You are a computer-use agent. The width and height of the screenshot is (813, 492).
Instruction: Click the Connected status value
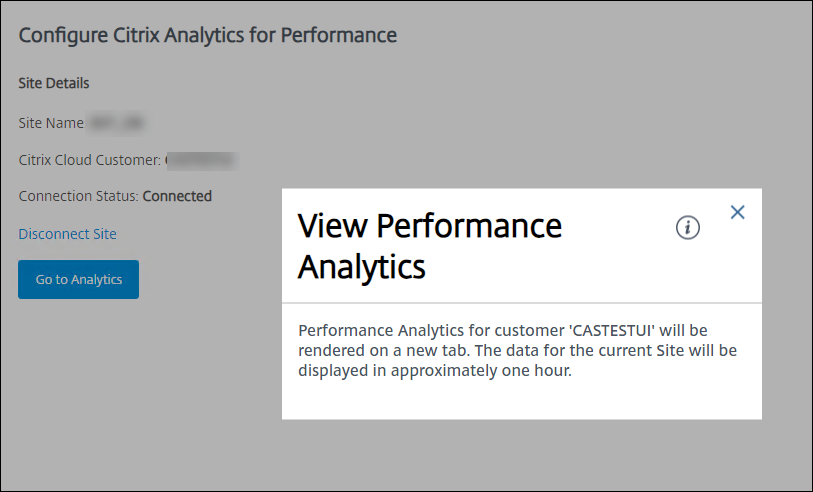(x=177, y=196)
